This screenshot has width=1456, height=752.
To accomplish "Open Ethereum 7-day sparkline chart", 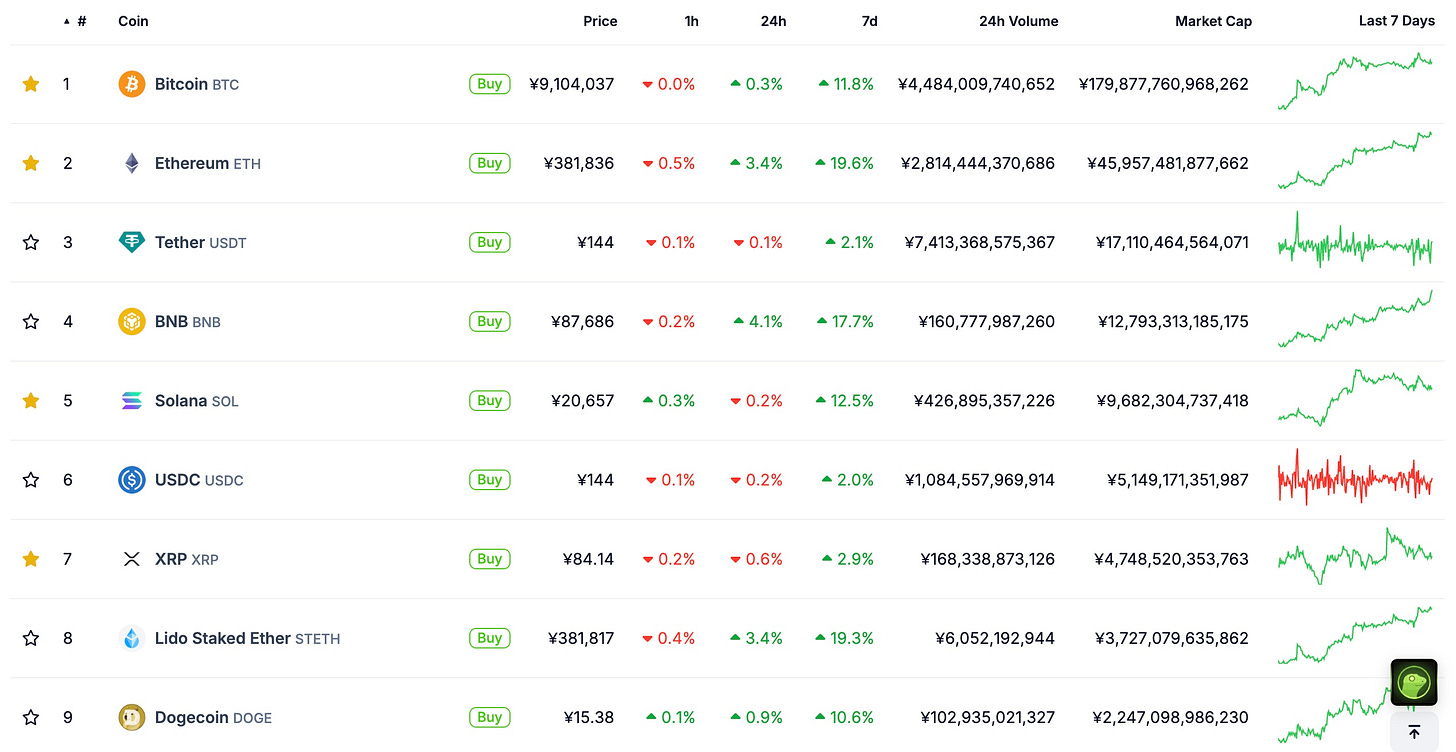I will (1355, 160).
